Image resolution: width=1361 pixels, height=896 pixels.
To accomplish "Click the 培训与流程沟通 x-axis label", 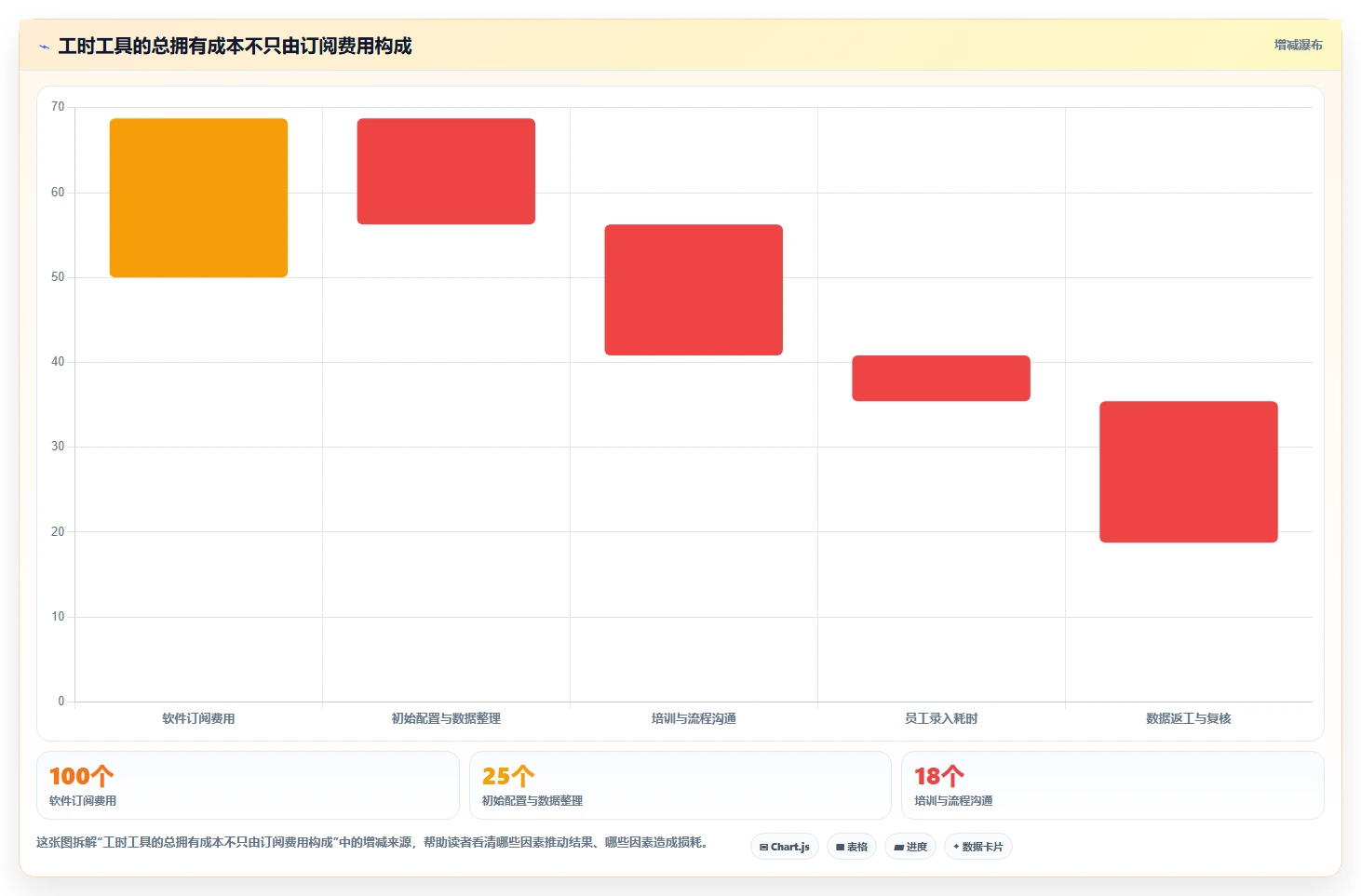I will click(x=694, y=718).
